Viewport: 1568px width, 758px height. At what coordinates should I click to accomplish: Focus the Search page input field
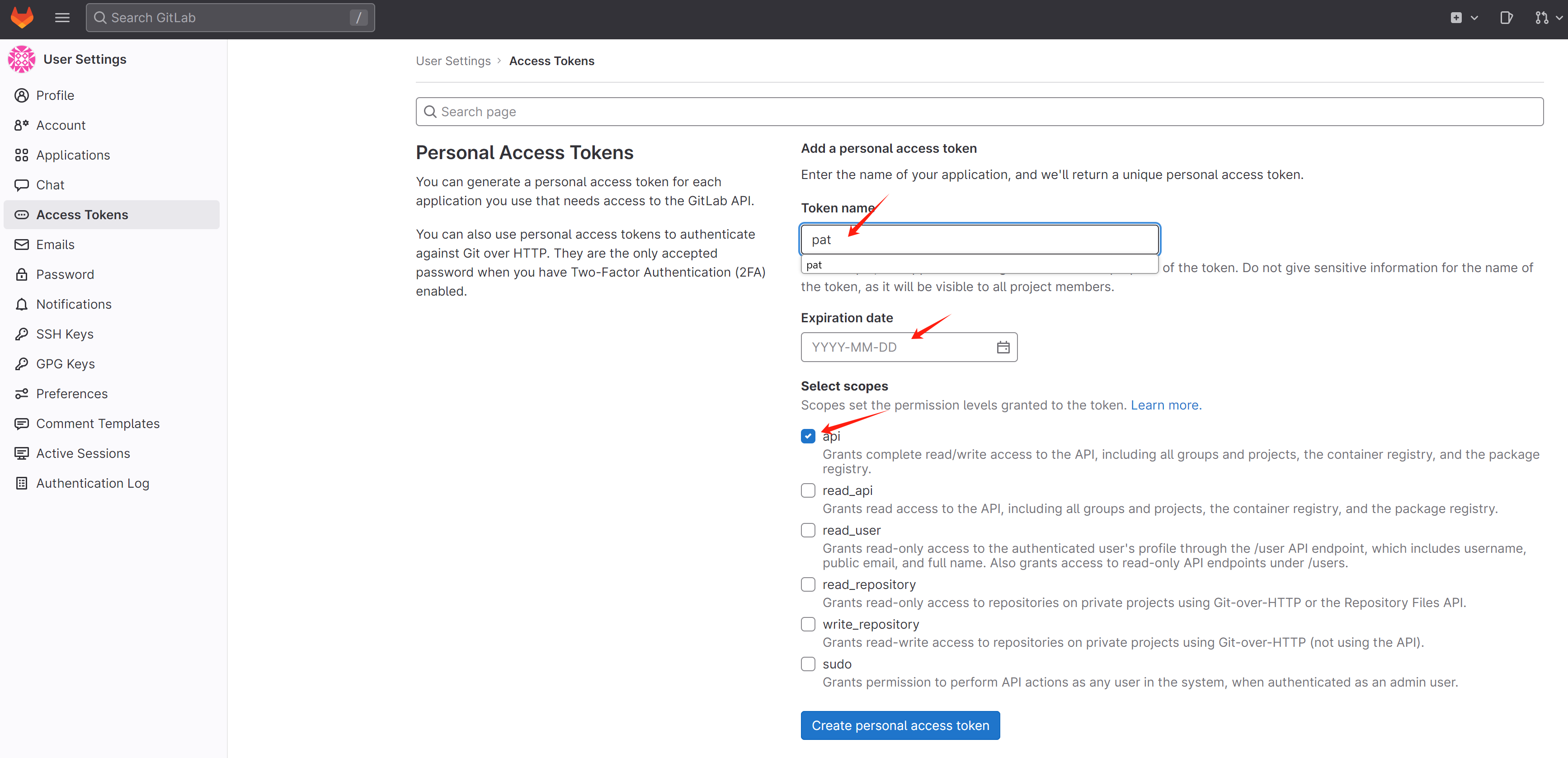(979, 111)
